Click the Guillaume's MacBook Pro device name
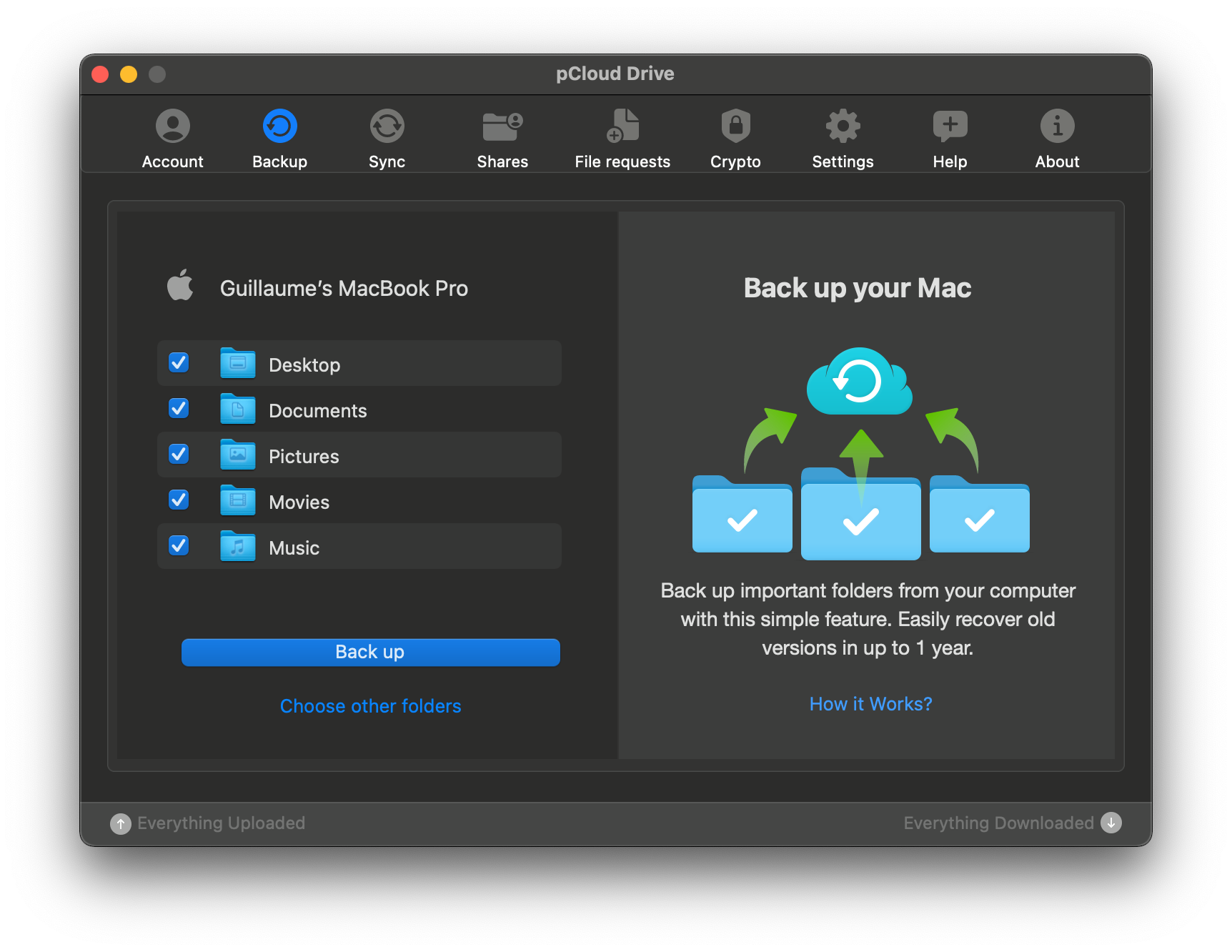This screenshot has height=952, width=1232. [344, 289]
